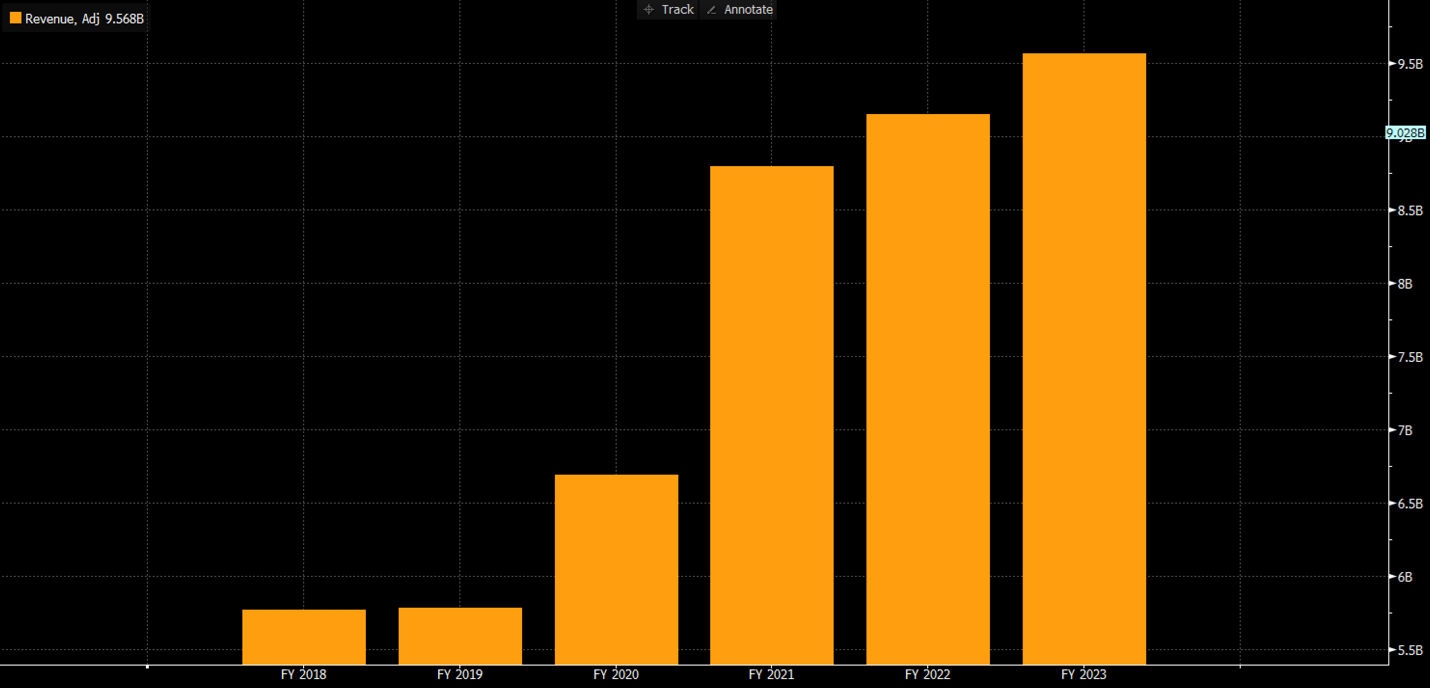The image size is (1430, 688).
Task: Select the Revenue, Adj 9.568B legend label
Action: coord(84,18)
